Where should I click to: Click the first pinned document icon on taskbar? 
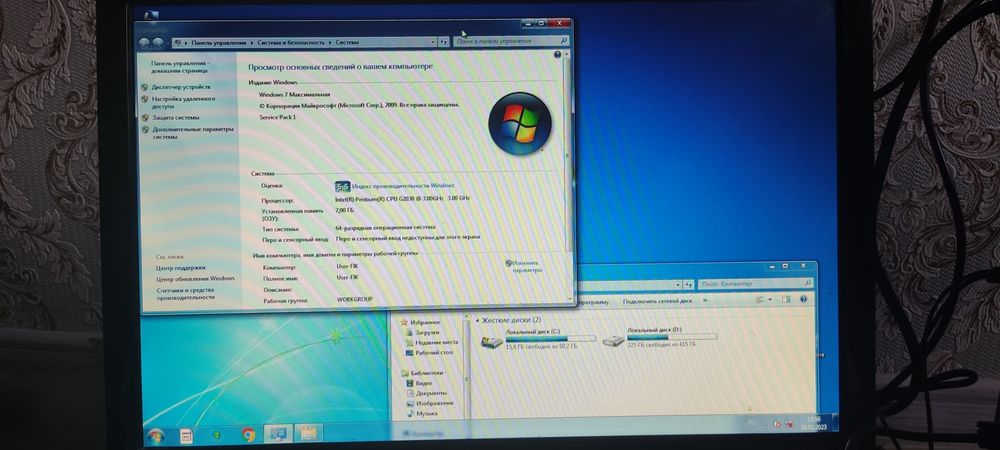click(186, 436)
